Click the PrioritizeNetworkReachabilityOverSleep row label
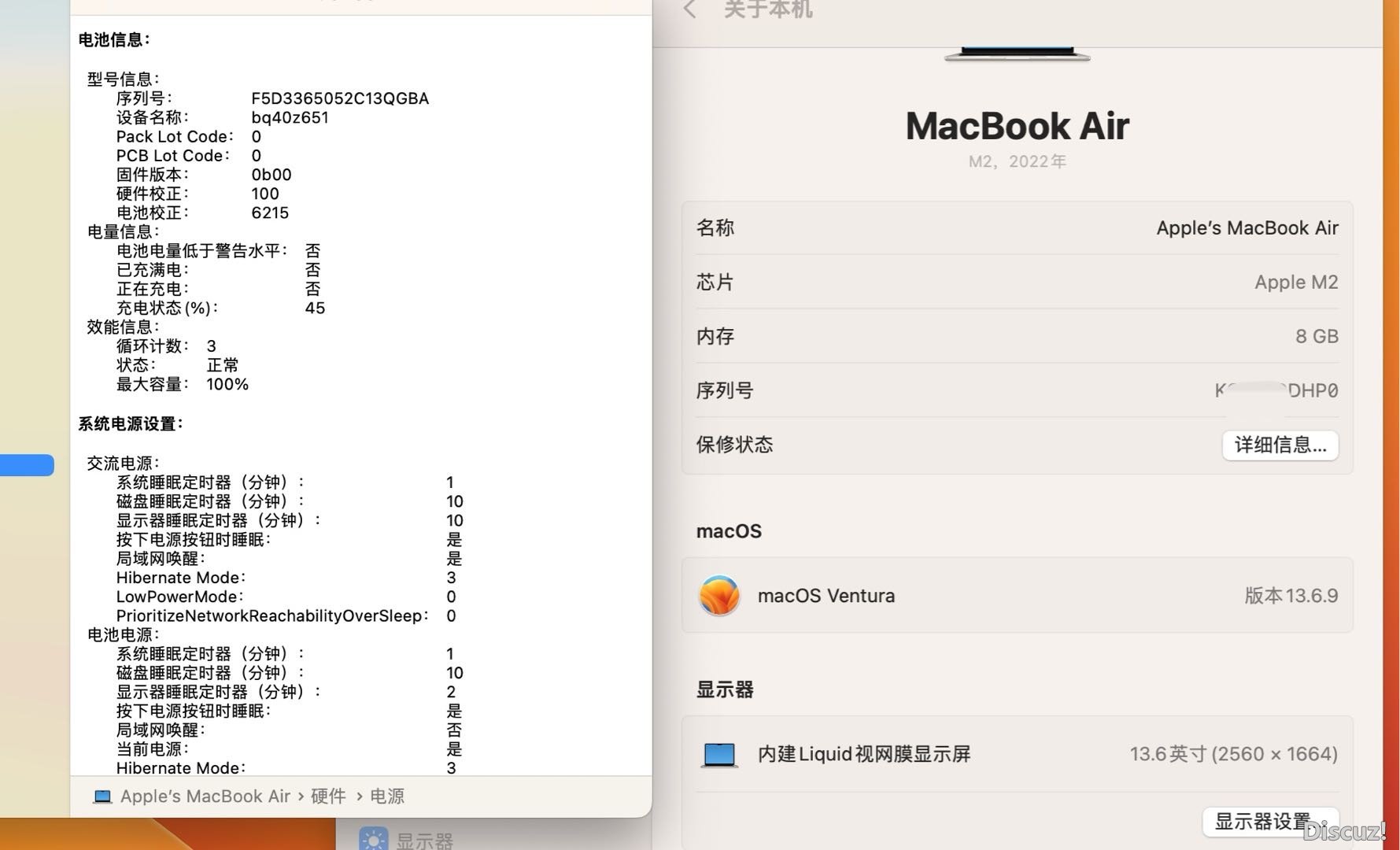Screen dimensions: 1400x850 272,615
